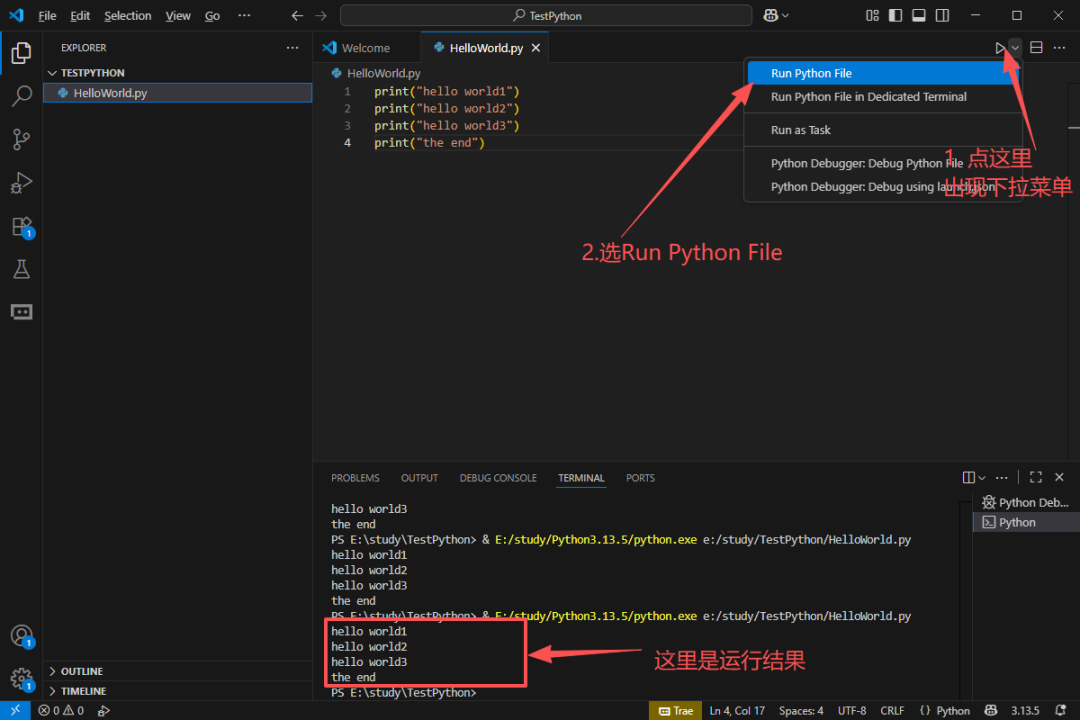Image resolution: width=1080 pixels, height=720 pixels.
Task: Click the TestPython command center search box
Action: coord(546,15)
